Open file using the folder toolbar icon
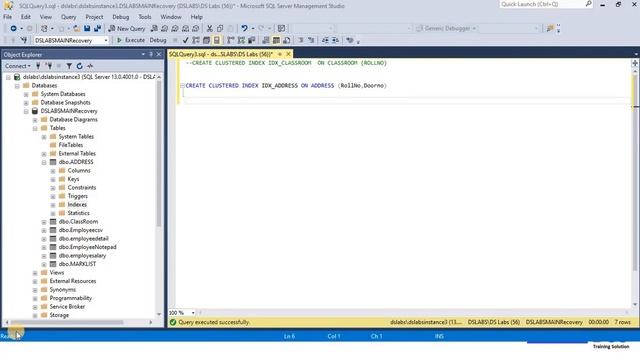640x360 pixels. tap(76, 29)
